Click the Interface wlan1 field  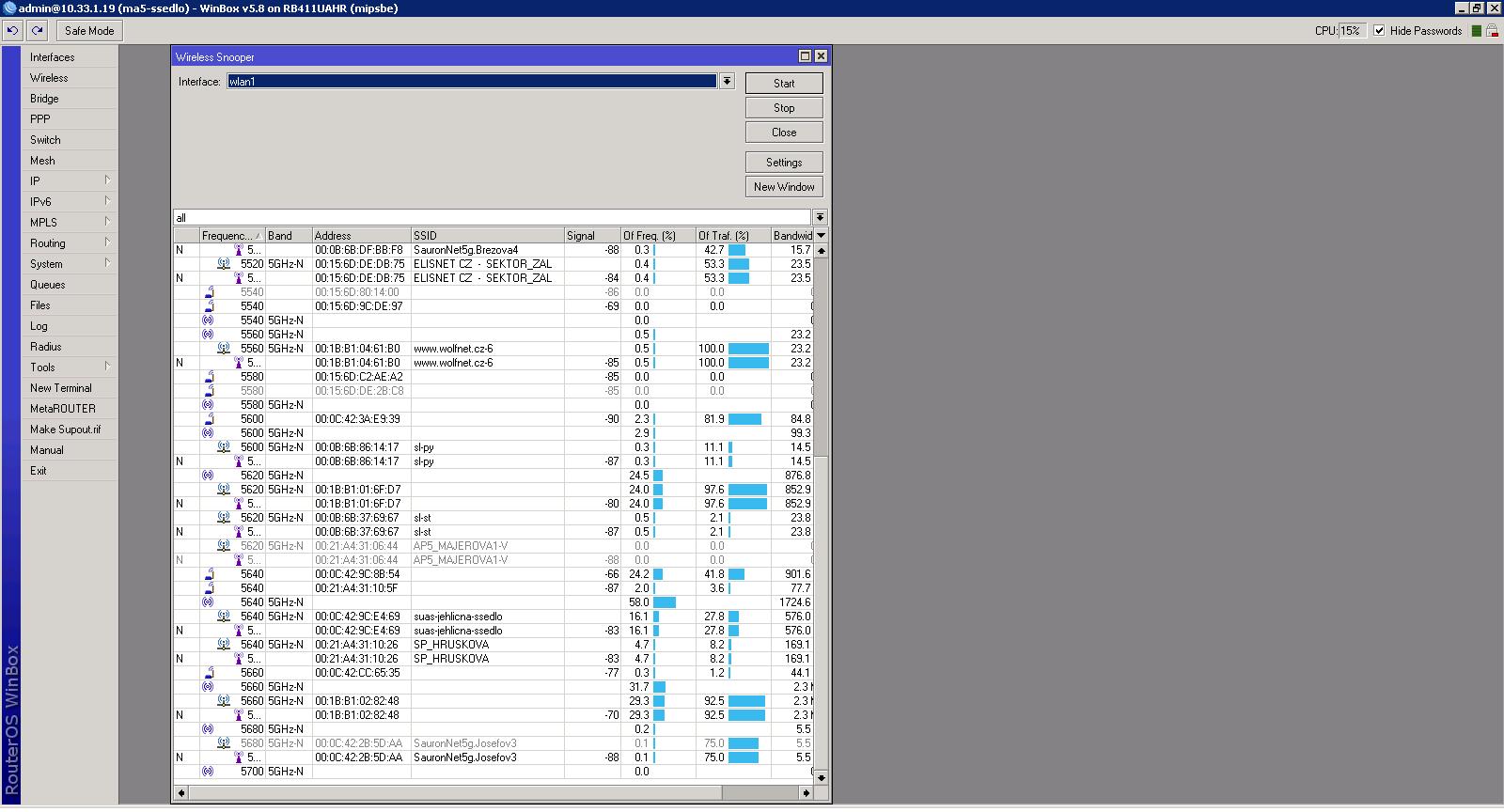tap(472, 82)
